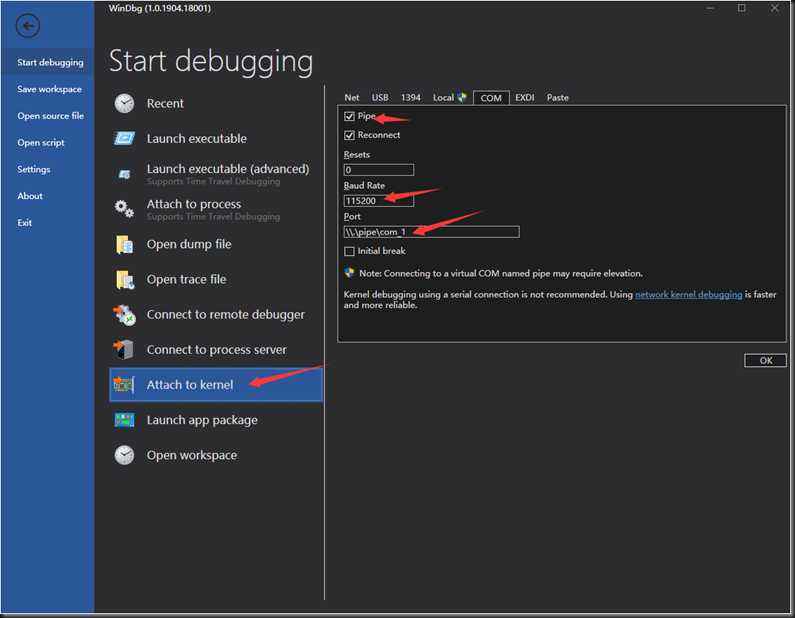The image size is (795, 618).
Task: Choose Exit in the sidebar
Action: coord(24,223)
